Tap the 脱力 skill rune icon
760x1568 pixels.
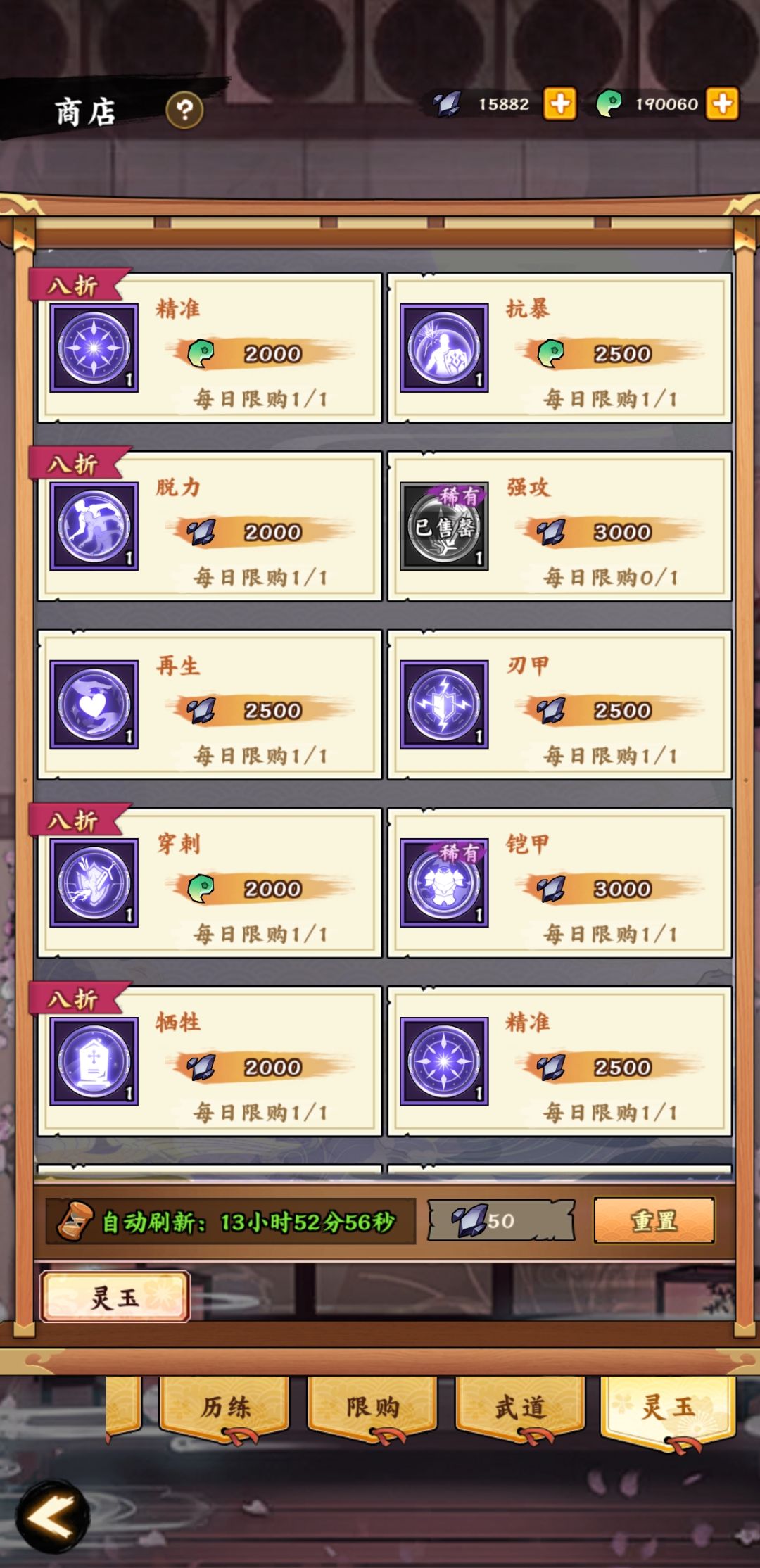(x=94, y=526)
